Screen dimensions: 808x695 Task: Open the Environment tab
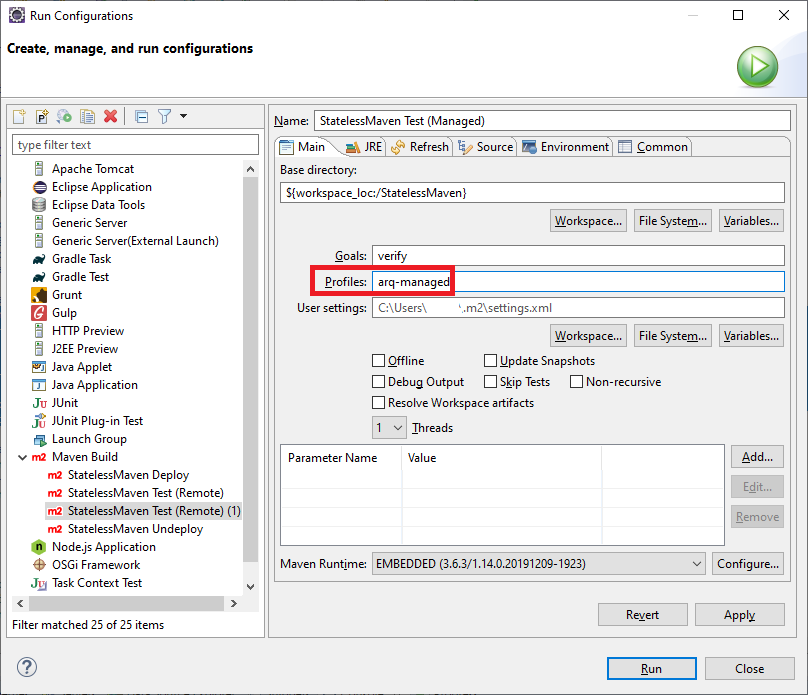[x=565, y=147]
